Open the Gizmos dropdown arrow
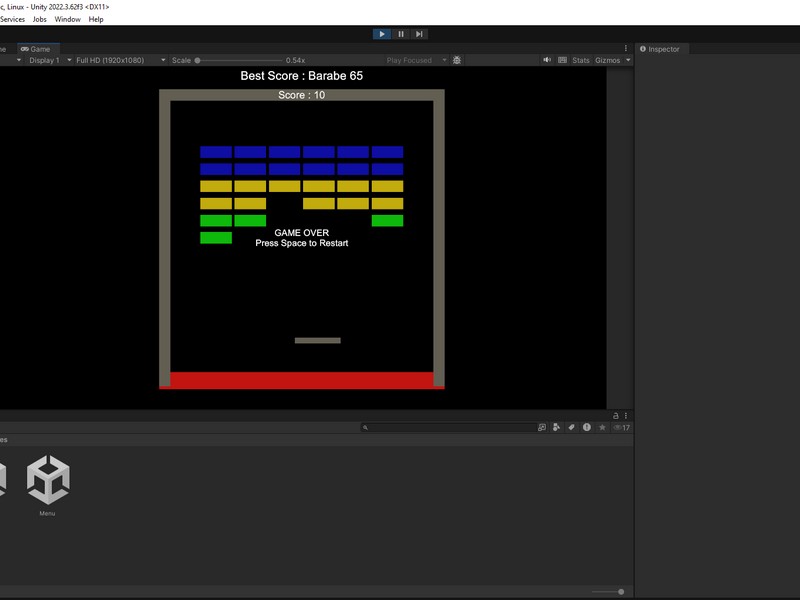 coord(628,60)
